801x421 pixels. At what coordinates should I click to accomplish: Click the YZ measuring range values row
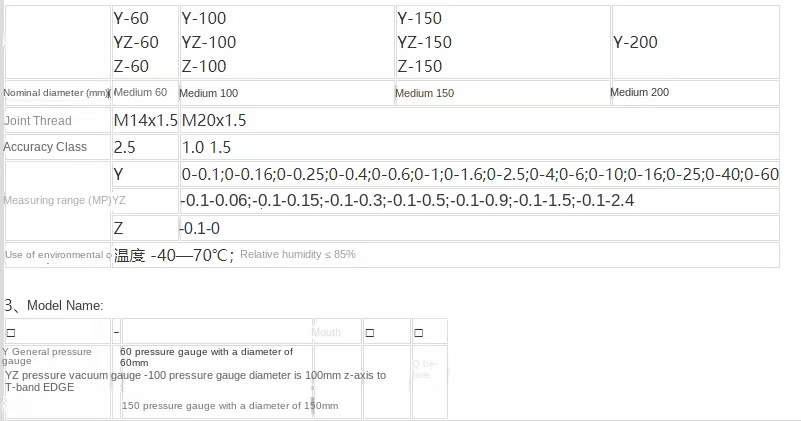click(479, 200)
